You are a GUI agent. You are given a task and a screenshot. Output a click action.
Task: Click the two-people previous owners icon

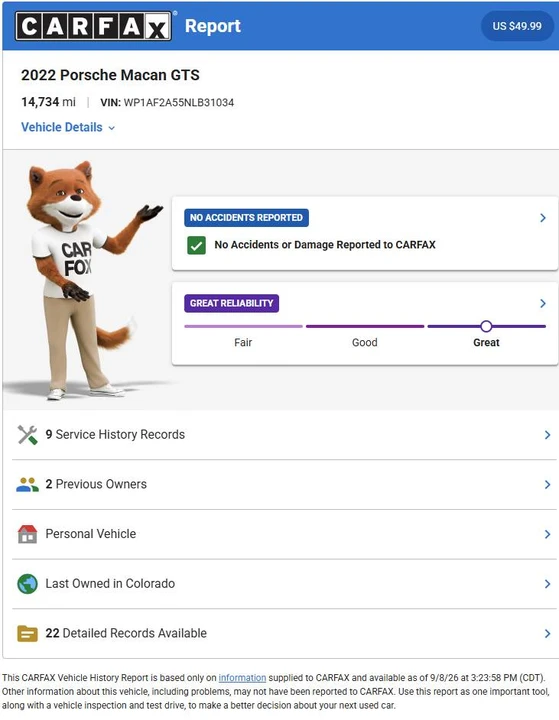(x=28, y=484)
